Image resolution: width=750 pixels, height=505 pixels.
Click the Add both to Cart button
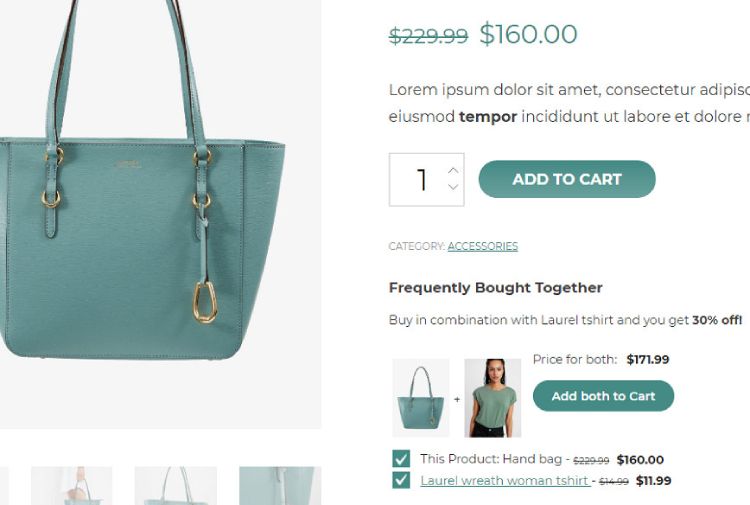point(603,396)
